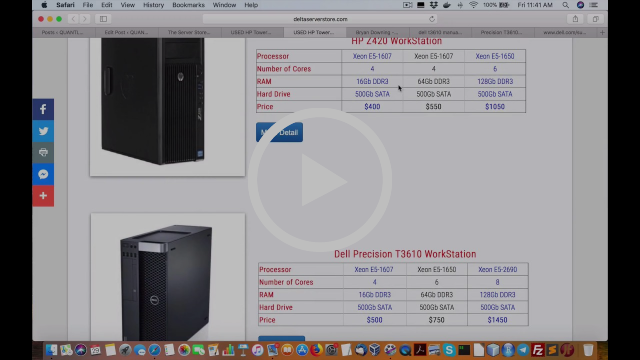
Task: Click '128Gb DDR3' in the HP Z420 table
Action: click(x=495, y=81)
